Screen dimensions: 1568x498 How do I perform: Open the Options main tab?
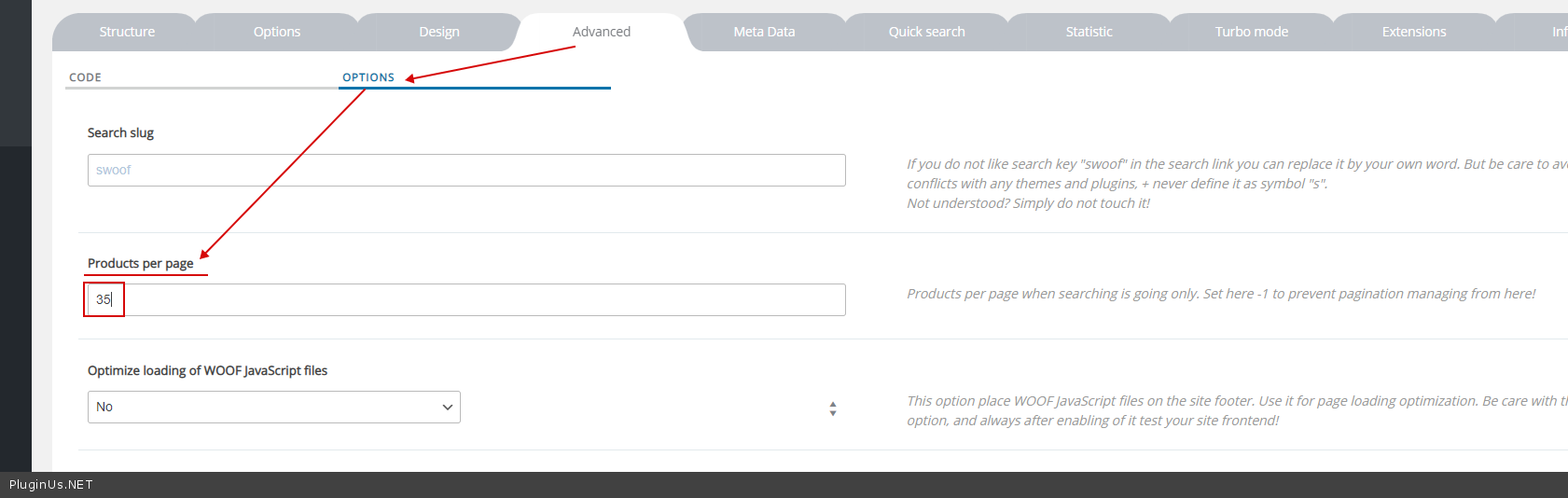(x=277, y=32)
